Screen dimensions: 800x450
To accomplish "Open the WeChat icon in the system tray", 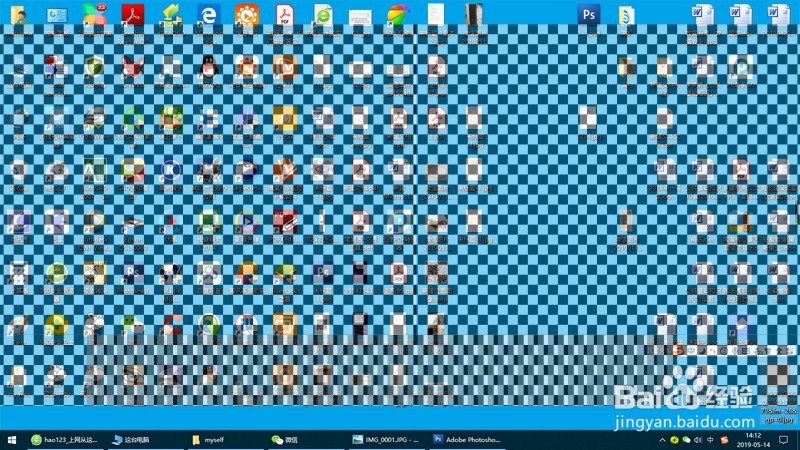I will 686,440.
